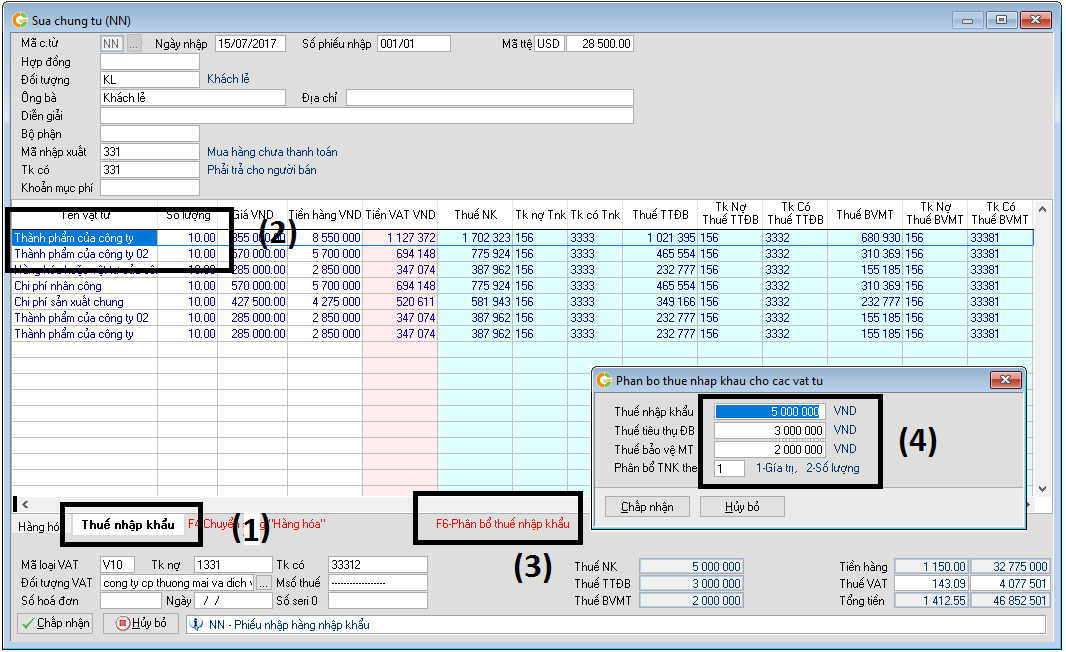Click the Mã loại VAT field V10

118,565
